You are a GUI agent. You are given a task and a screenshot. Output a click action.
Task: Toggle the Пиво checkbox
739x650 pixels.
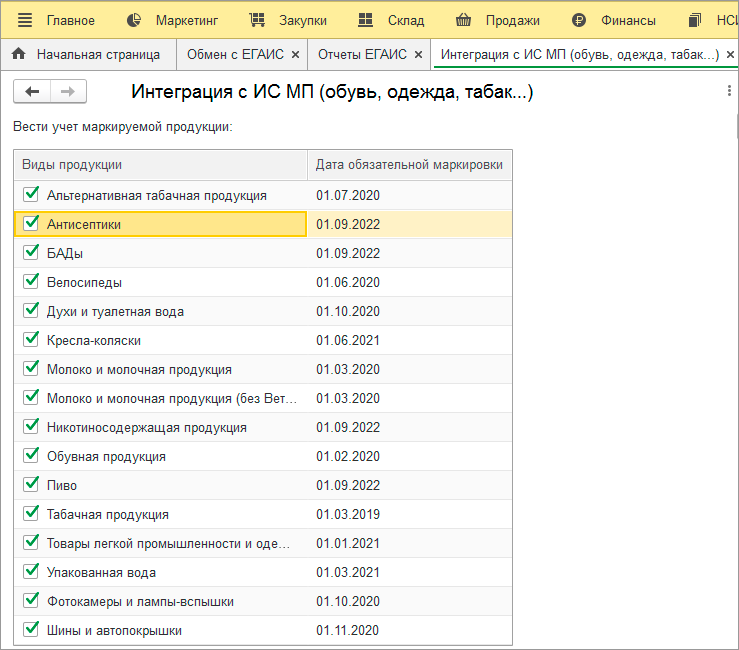31,484
